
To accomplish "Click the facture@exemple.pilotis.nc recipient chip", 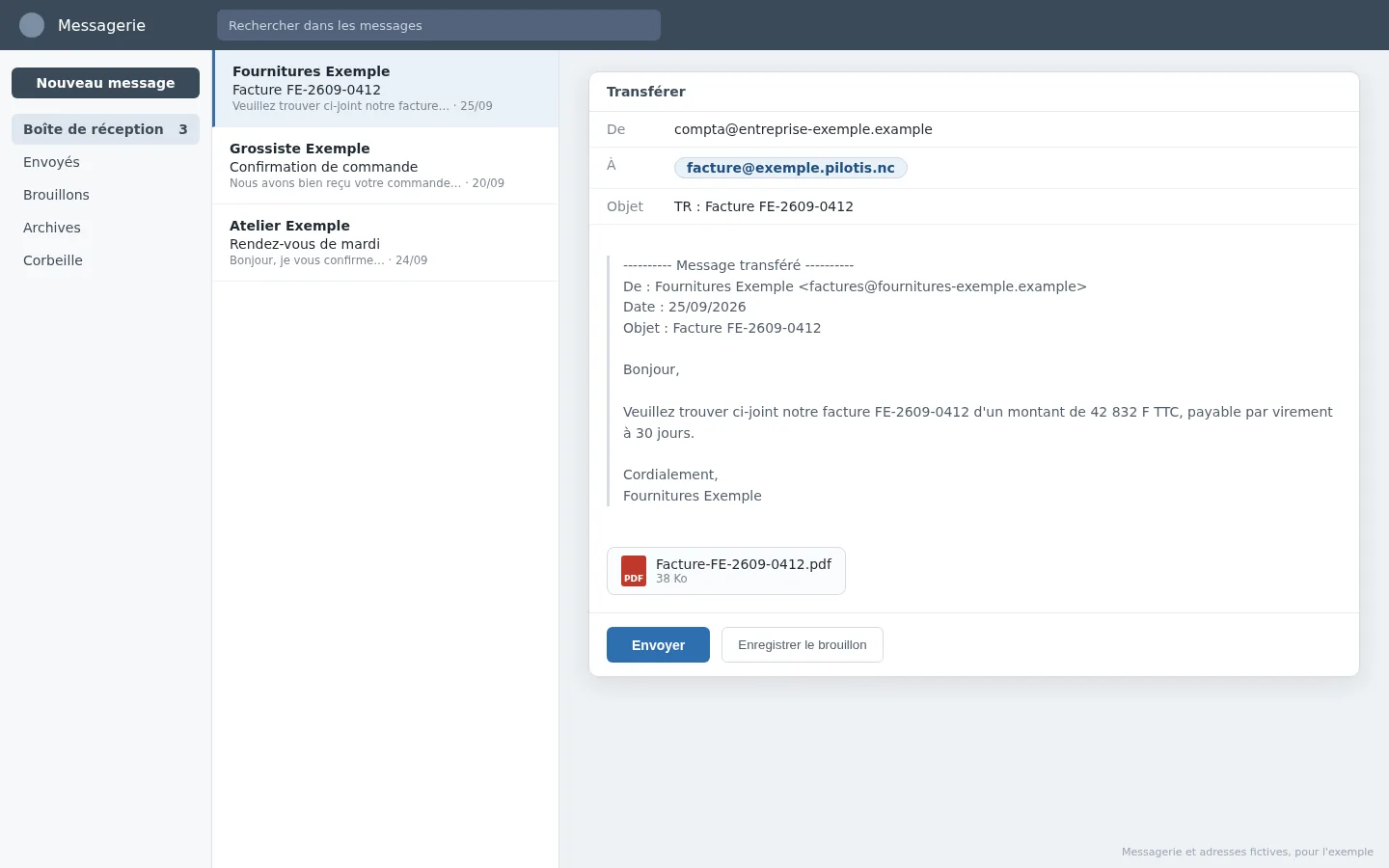I will (791, 168).
